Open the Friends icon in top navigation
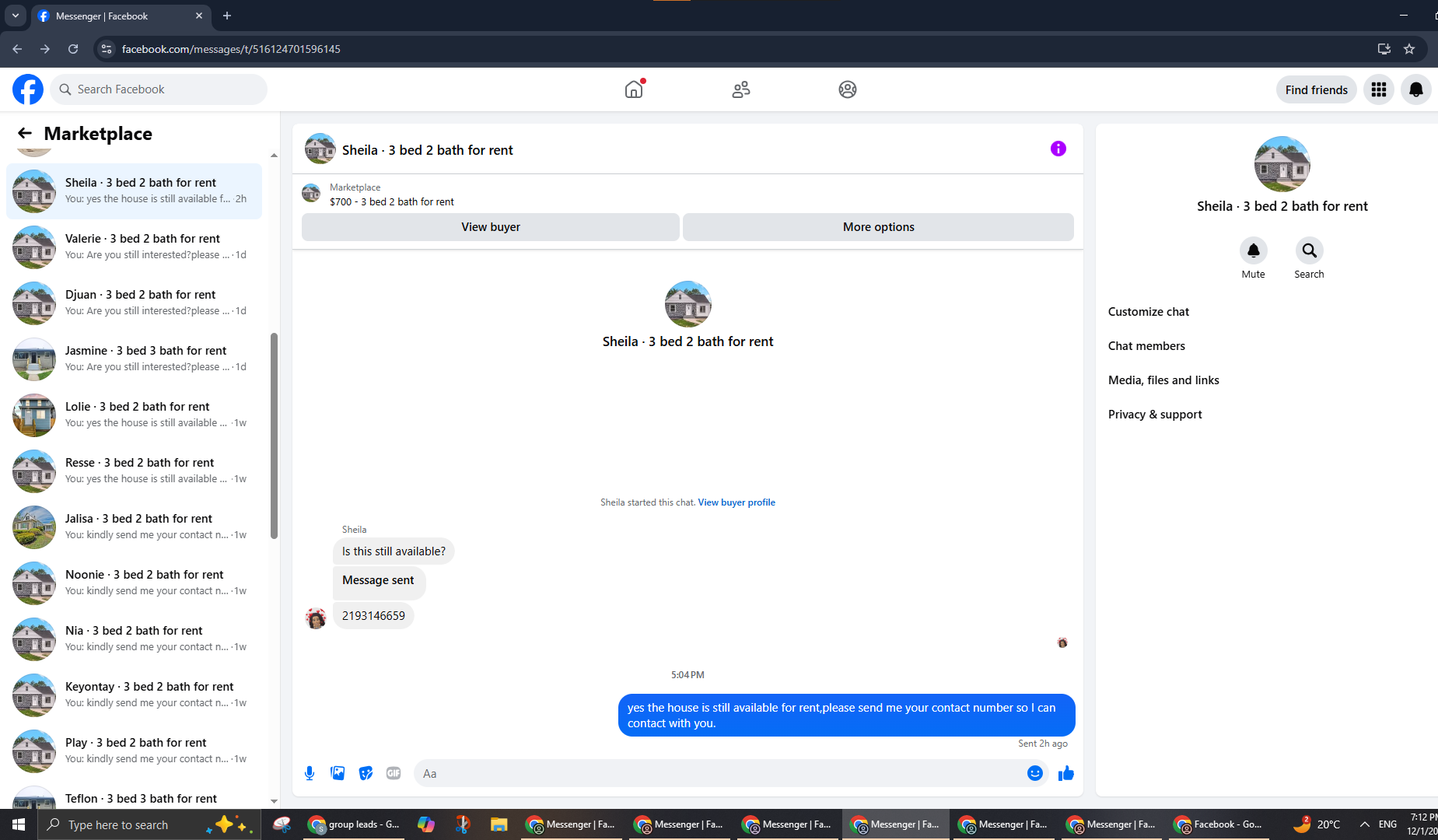The image size is (1438, 840). pyautogui.click(x=741, y=89)
